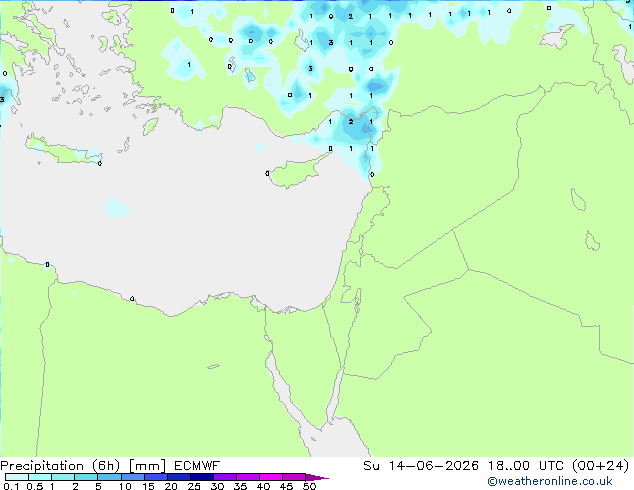Click the 'ECMWF' model label
The width and height of the screenshot is (634, 490).
pos(197,466)
